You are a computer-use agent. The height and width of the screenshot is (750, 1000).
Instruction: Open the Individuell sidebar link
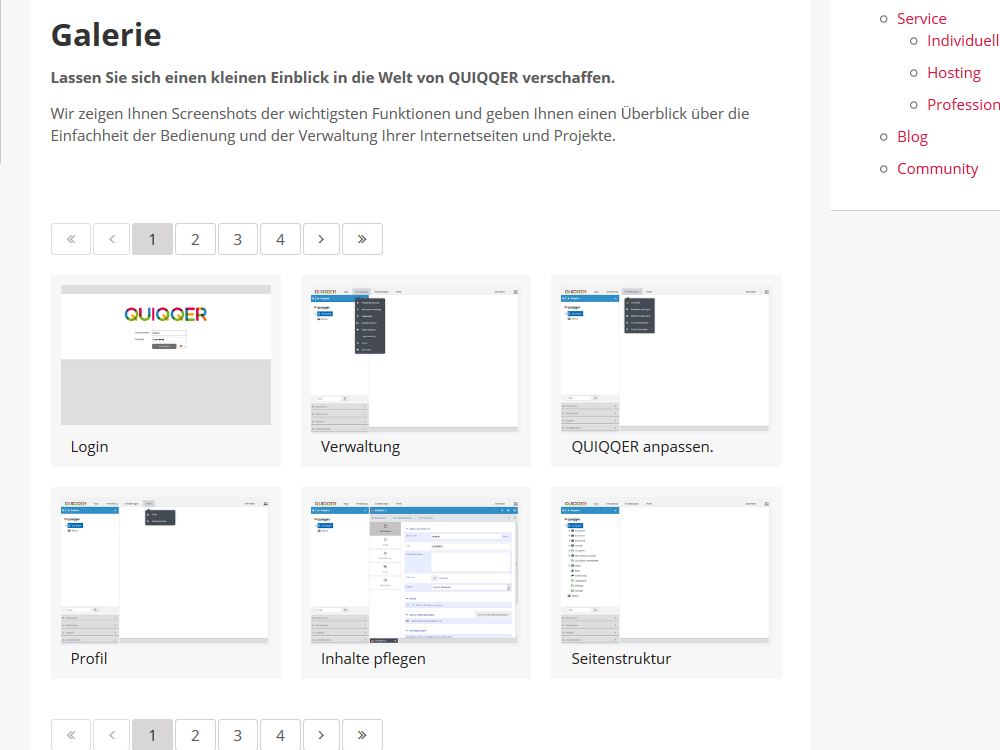point(963,41)
